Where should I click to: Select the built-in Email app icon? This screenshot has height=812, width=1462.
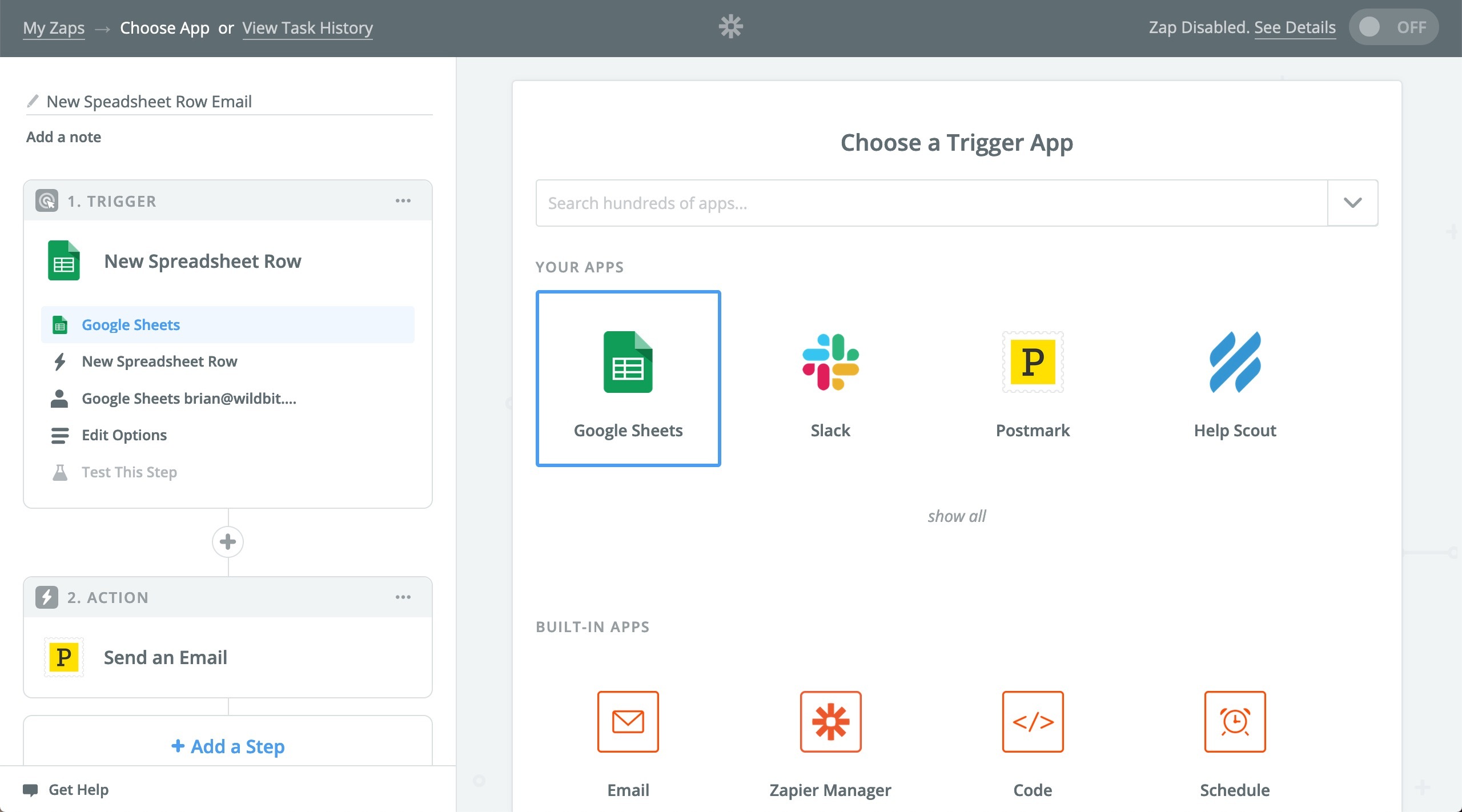628,722
